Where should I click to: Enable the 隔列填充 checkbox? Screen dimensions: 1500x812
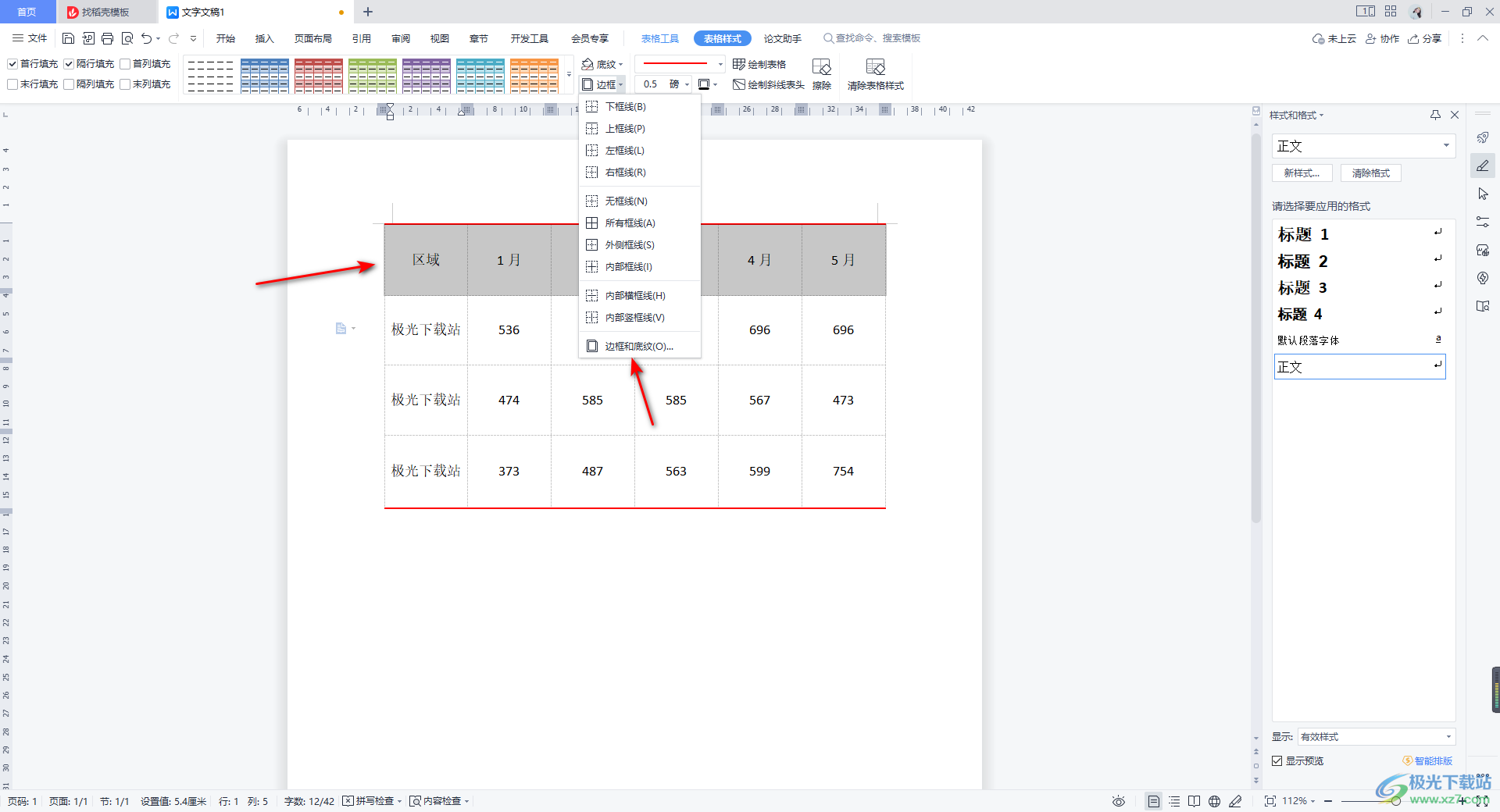(x=69, y=84)
